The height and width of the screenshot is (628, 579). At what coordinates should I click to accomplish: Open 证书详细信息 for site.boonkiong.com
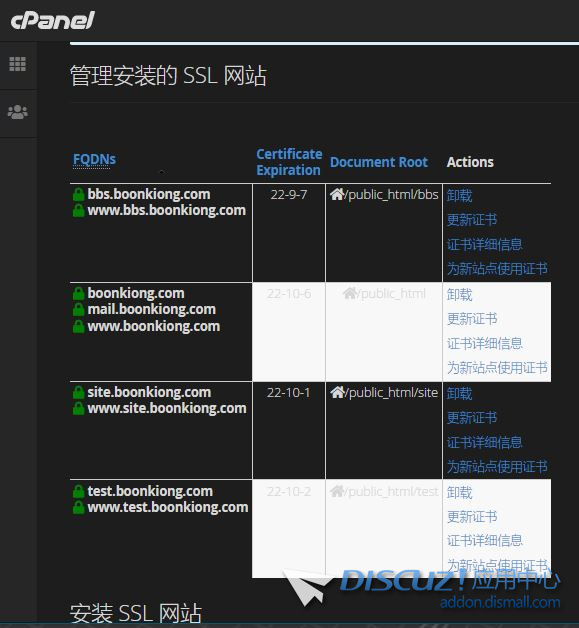click(485, 442)
